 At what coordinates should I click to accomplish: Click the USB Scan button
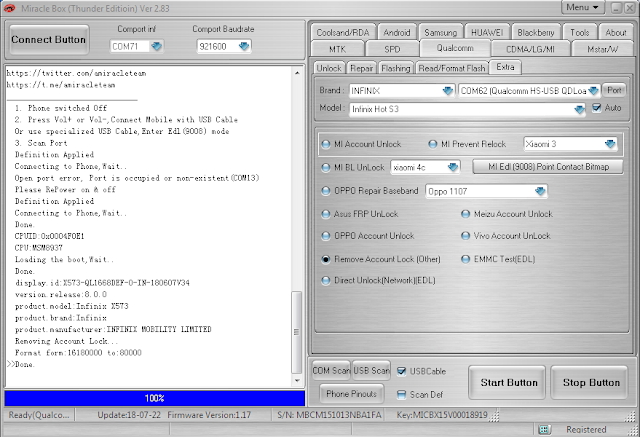(x=371, y=370)
